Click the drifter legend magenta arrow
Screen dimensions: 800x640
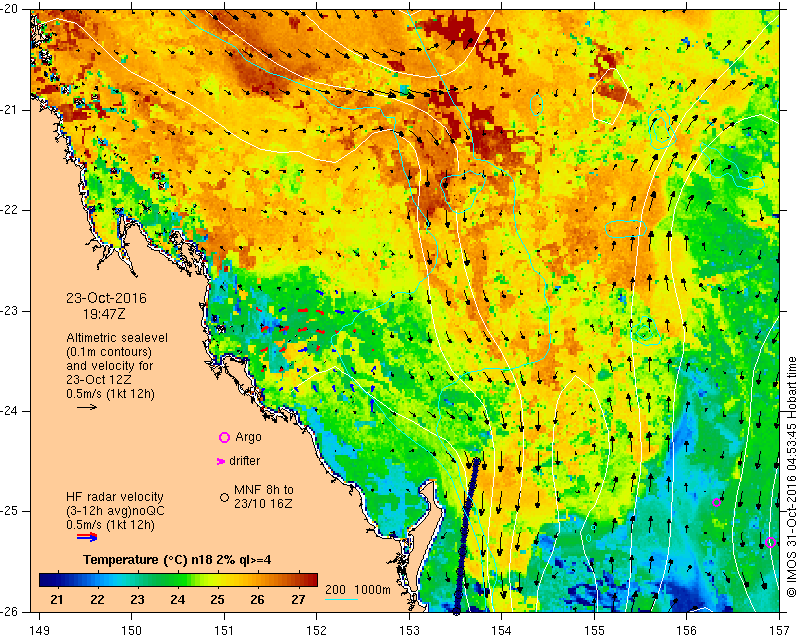(x=221, y=461)
